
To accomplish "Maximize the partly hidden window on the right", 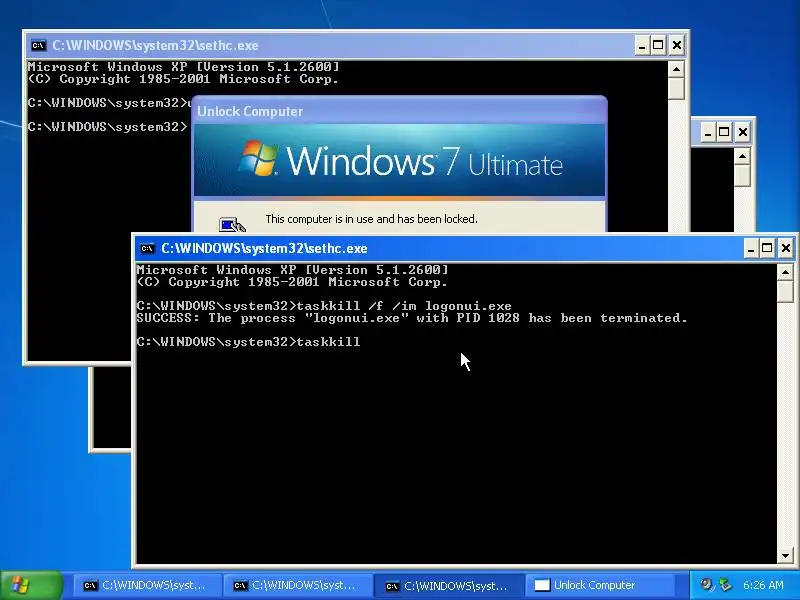I will point(724,133).
